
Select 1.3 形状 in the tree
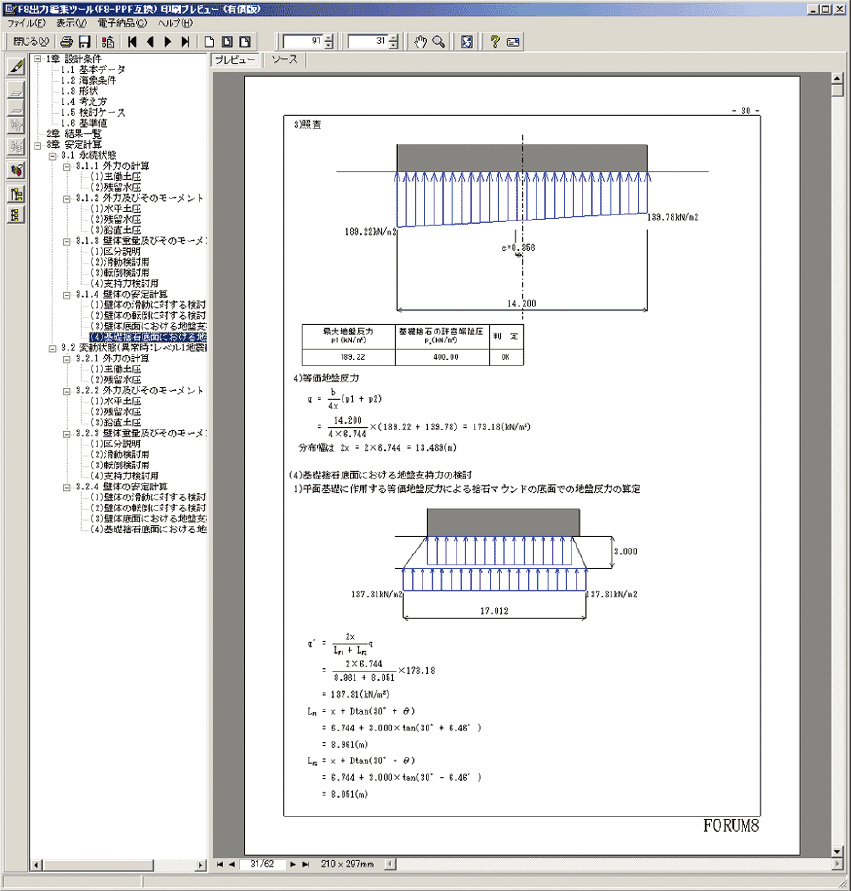pos(79,91)
